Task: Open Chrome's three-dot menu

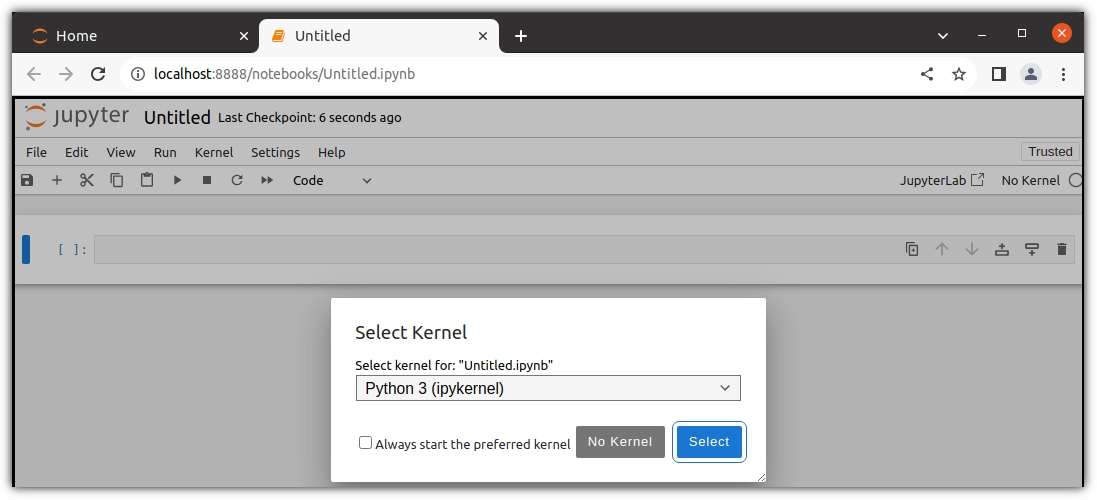Action: coord(1063,74)
